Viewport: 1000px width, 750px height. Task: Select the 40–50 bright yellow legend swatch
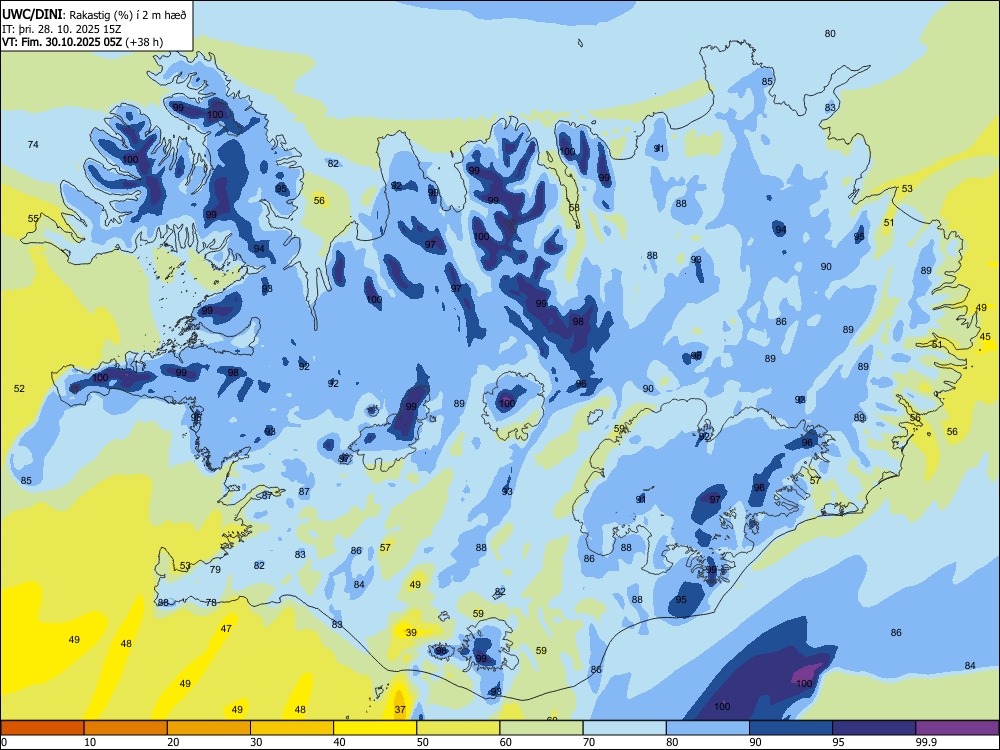375,728
